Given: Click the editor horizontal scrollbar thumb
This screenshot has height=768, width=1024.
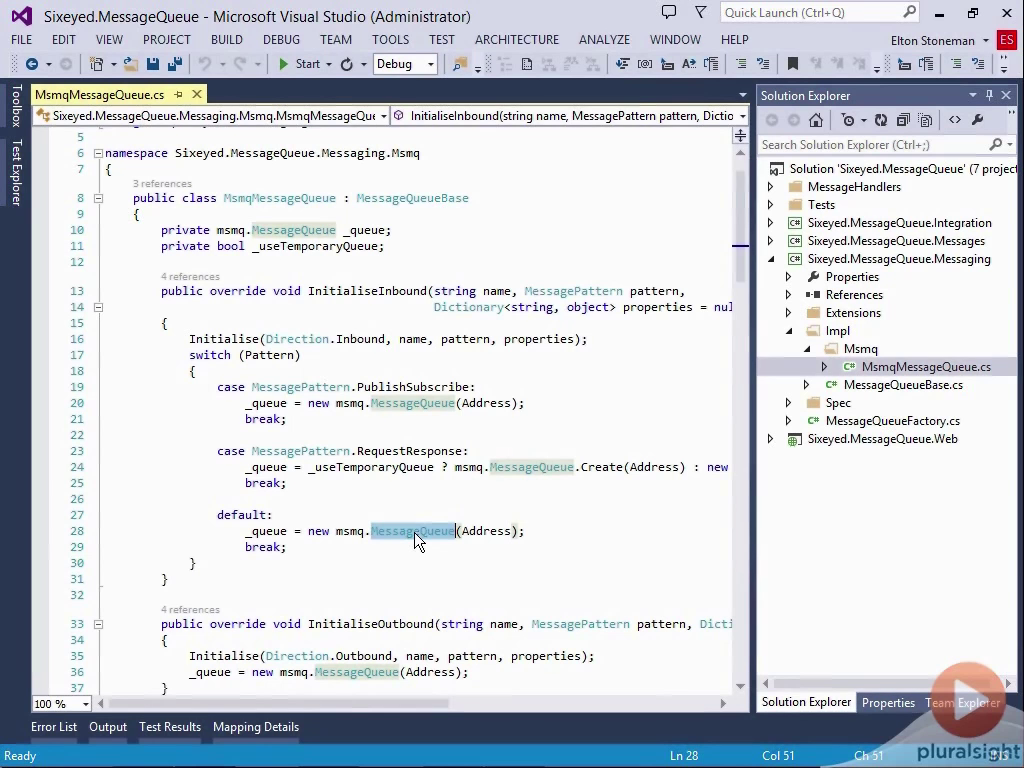Looking at the screenshot, I should pyautogui.click(x=279, y=704).
